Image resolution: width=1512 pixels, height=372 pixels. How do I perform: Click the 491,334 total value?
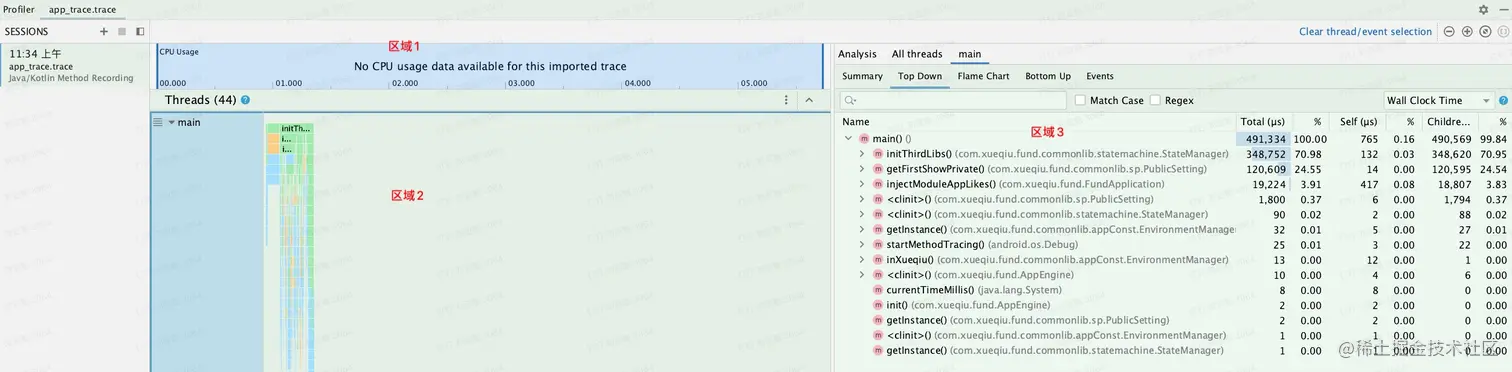coord(1265,138)
